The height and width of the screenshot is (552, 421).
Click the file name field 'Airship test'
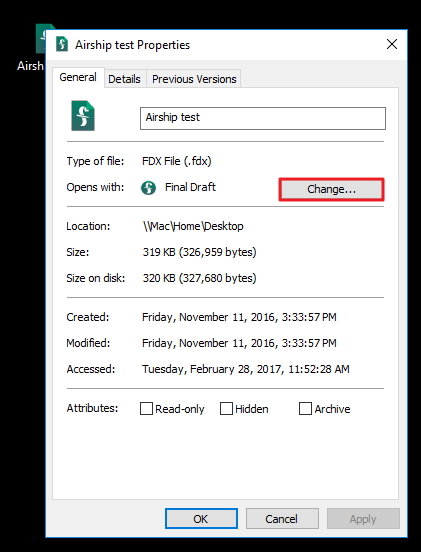click(x=263, y=118)
